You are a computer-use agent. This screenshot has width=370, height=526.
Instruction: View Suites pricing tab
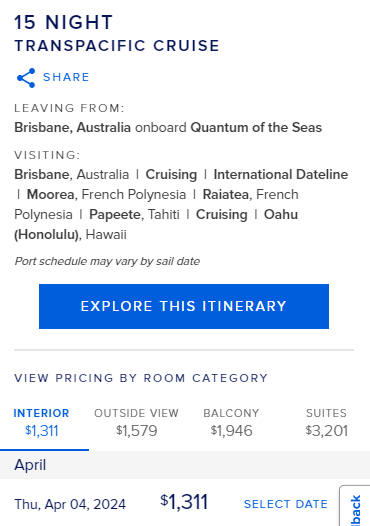[326, 423]
